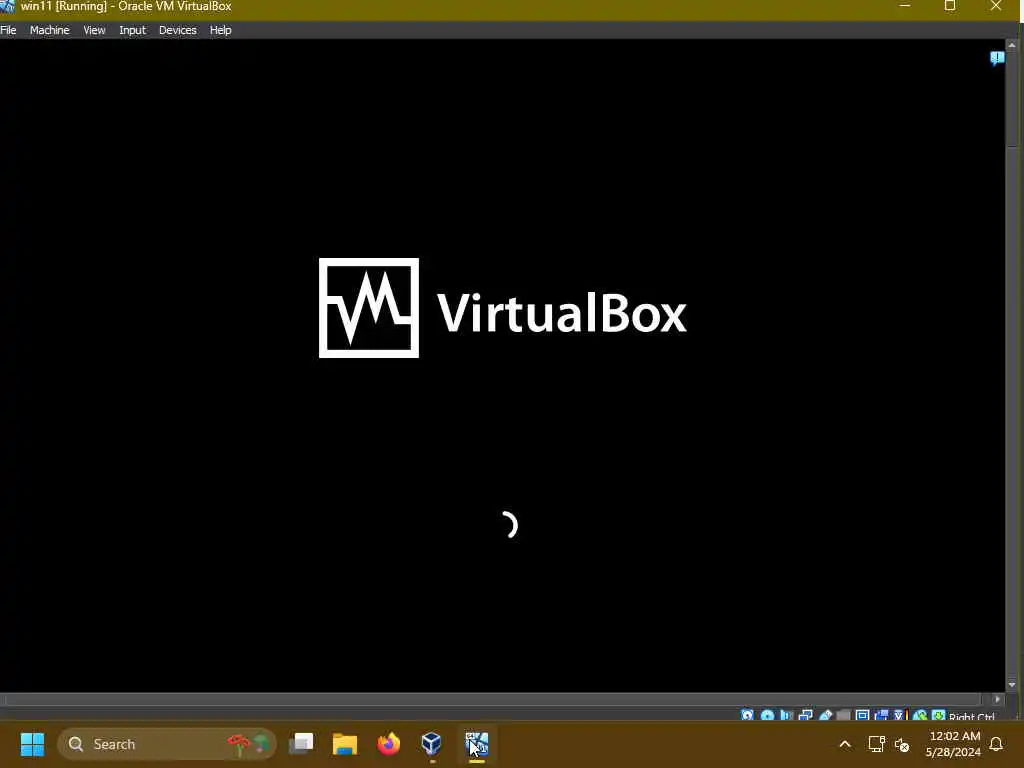Maximize the win11 VirtualBox window
This screenshot has height=768, width=1024.
[x=950, y=6]
